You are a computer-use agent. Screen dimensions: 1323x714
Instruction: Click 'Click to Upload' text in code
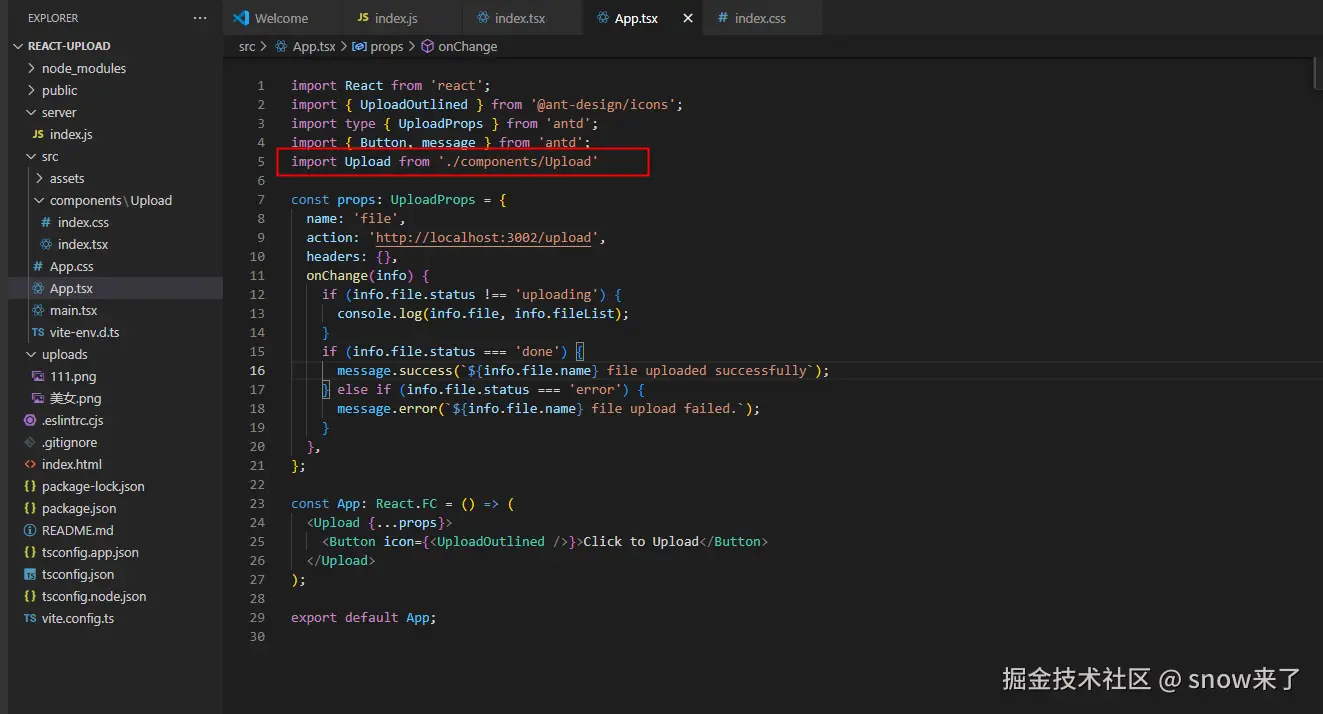click(x=641, y=541)
